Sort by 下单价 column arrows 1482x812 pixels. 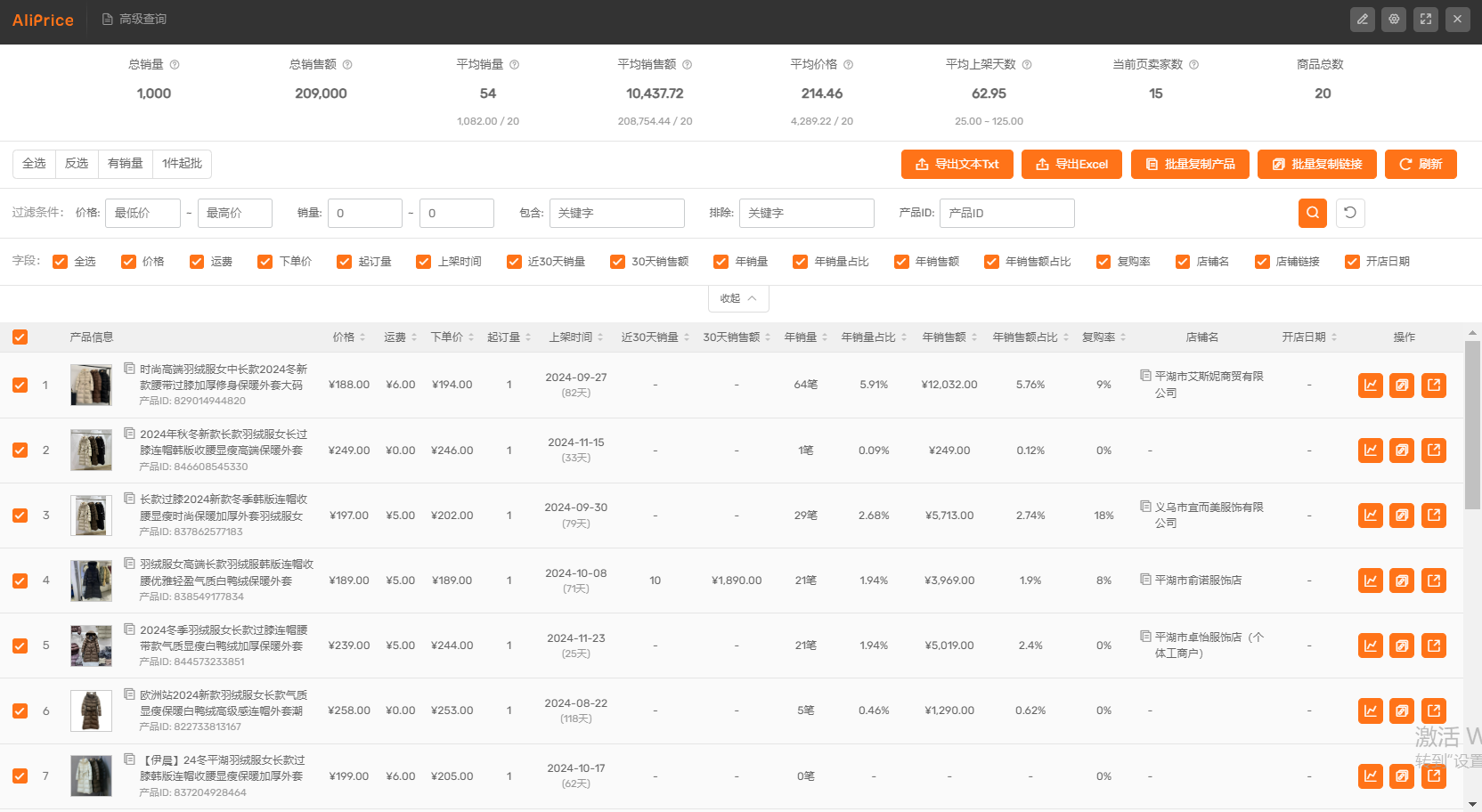pyautogui.click(x=471, y=337)
